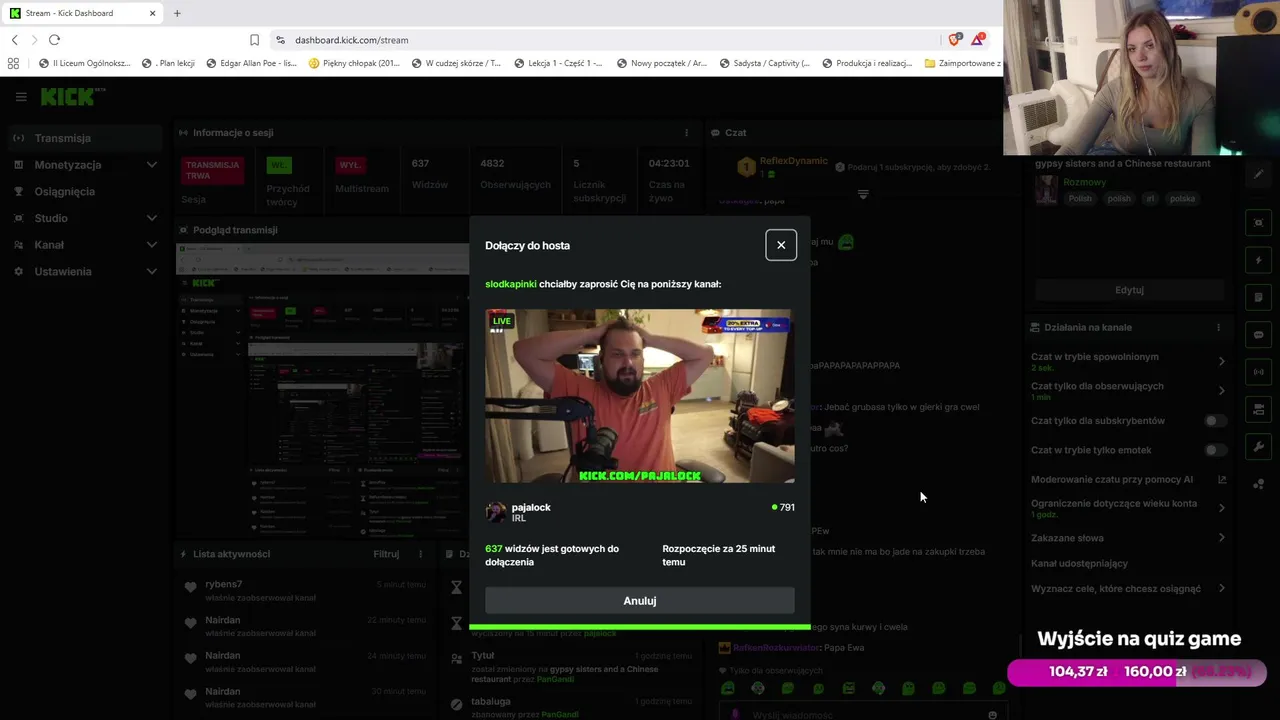Click the emoji picker icon in chat input
1280x720 pixels.
pos(992,715)
